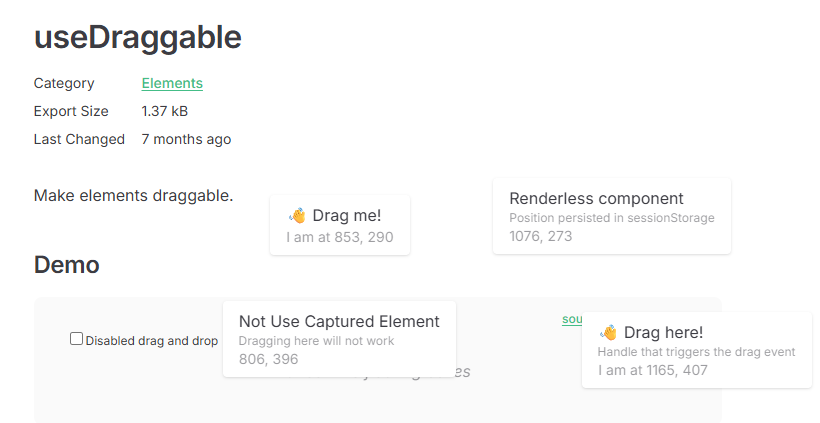Open the partially hidden source link
The height and width of the screenshot is (423, 820).
[571, 320]
